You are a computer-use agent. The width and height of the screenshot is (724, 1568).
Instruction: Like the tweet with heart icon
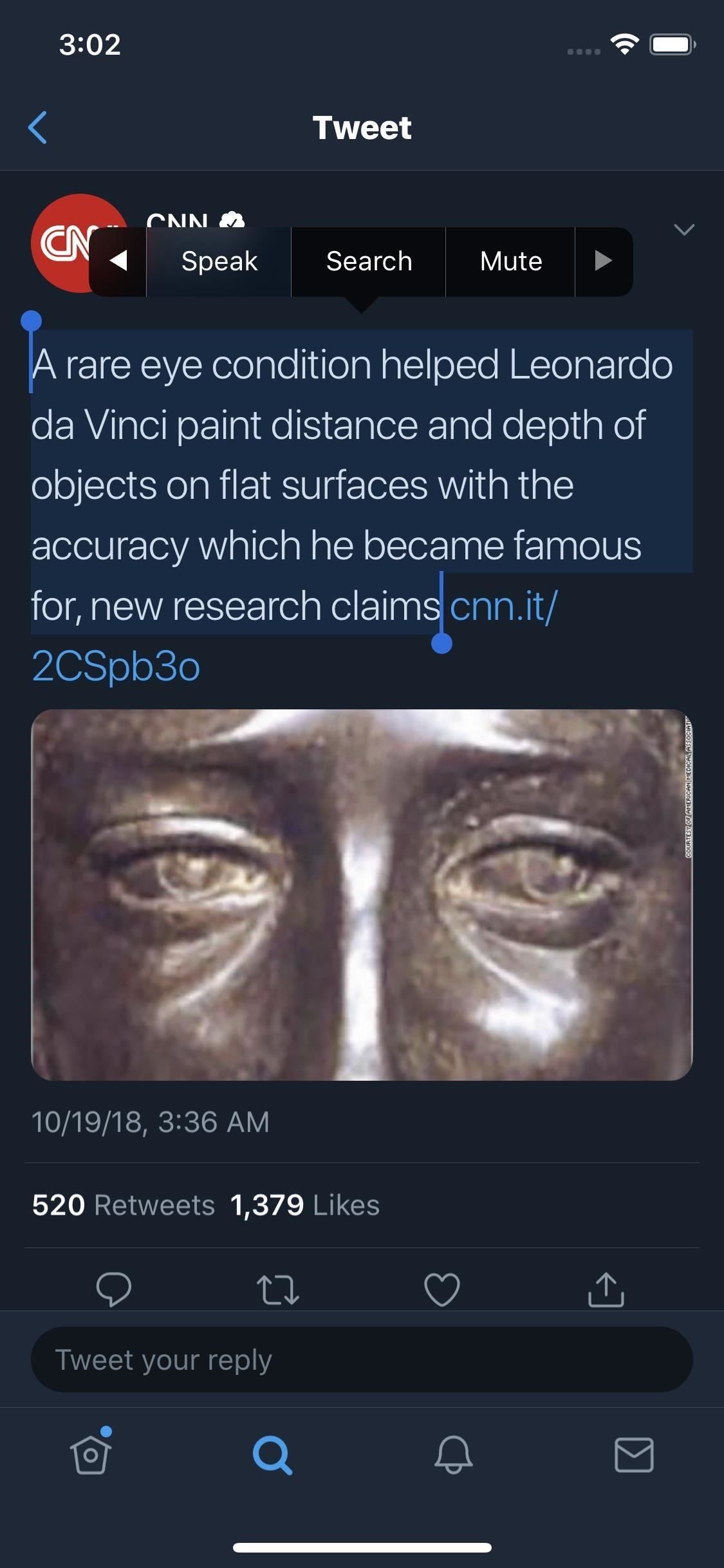(442, 1289)
